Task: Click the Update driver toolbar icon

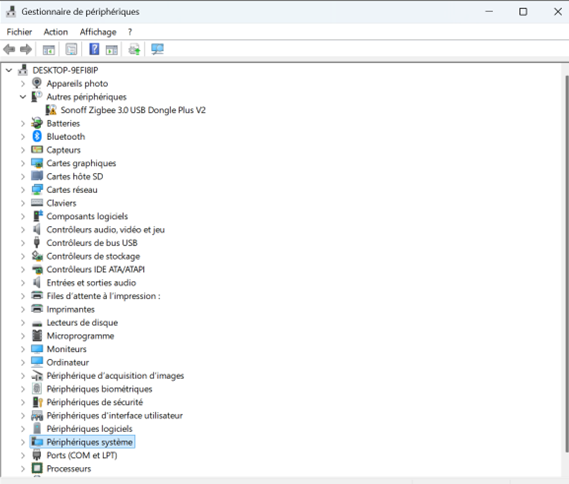Action: point(135,49)
